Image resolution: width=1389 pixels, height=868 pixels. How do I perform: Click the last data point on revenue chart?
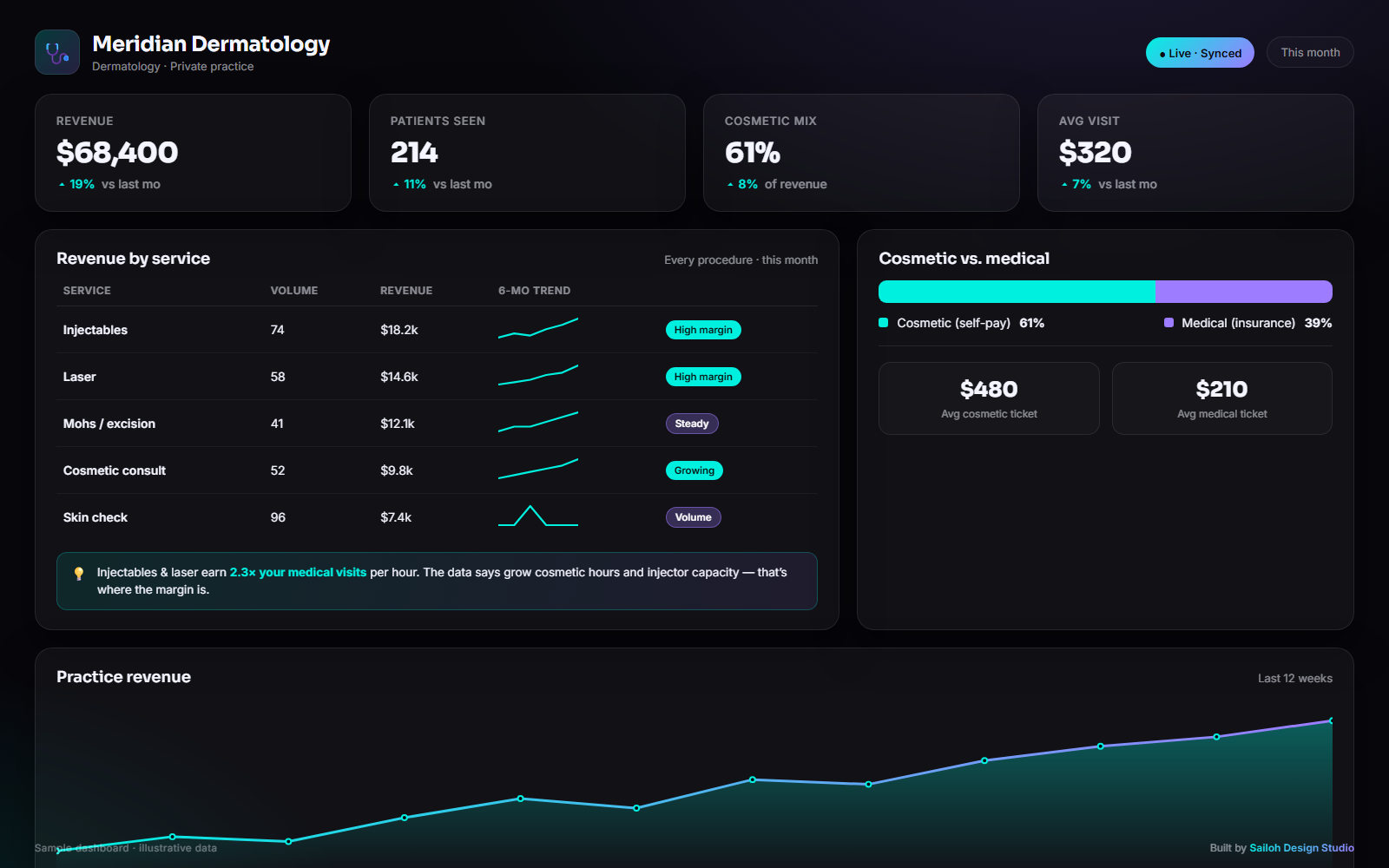pyautogui.click(x=1331, y=720)
